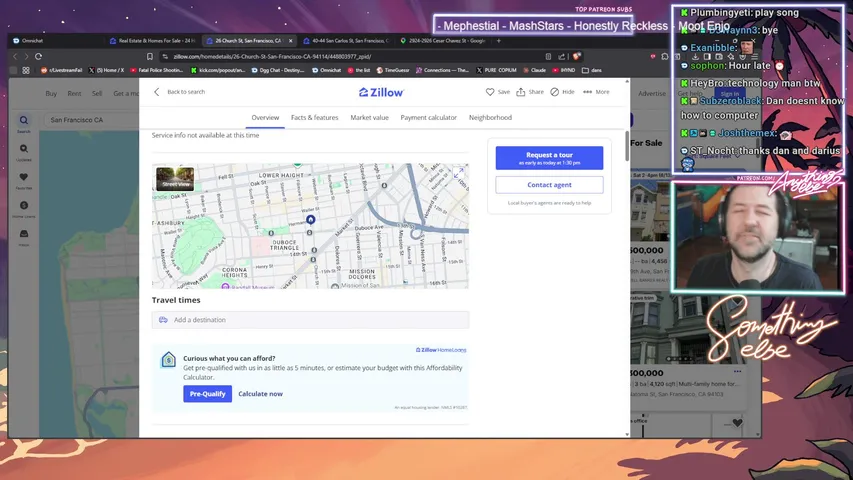Click the home pin marker on the map
The height and width of the screenshot is (480, 853).
pos(311,219)
